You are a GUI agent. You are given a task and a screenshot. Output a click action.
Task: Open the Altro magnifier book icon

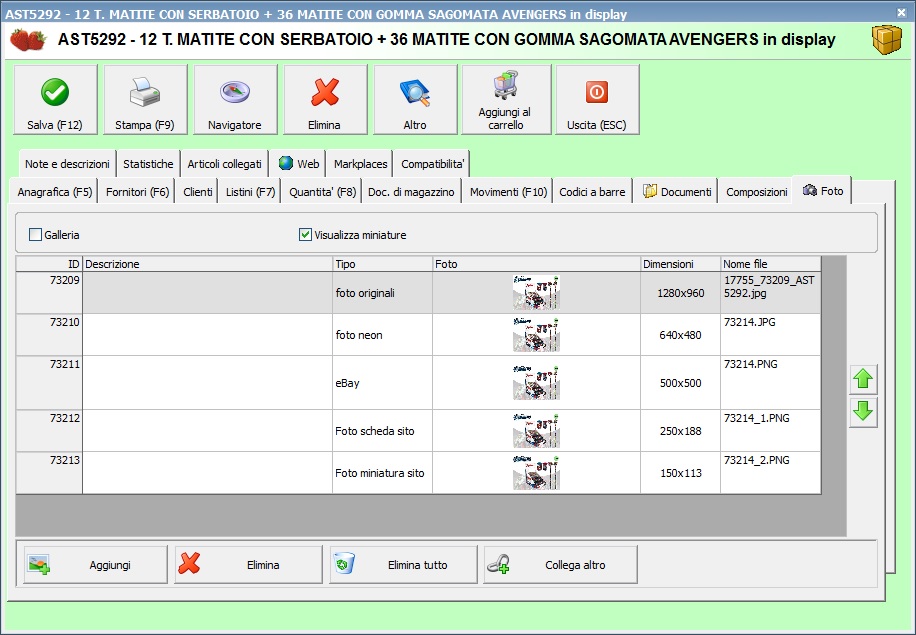[x=415, y=92]
